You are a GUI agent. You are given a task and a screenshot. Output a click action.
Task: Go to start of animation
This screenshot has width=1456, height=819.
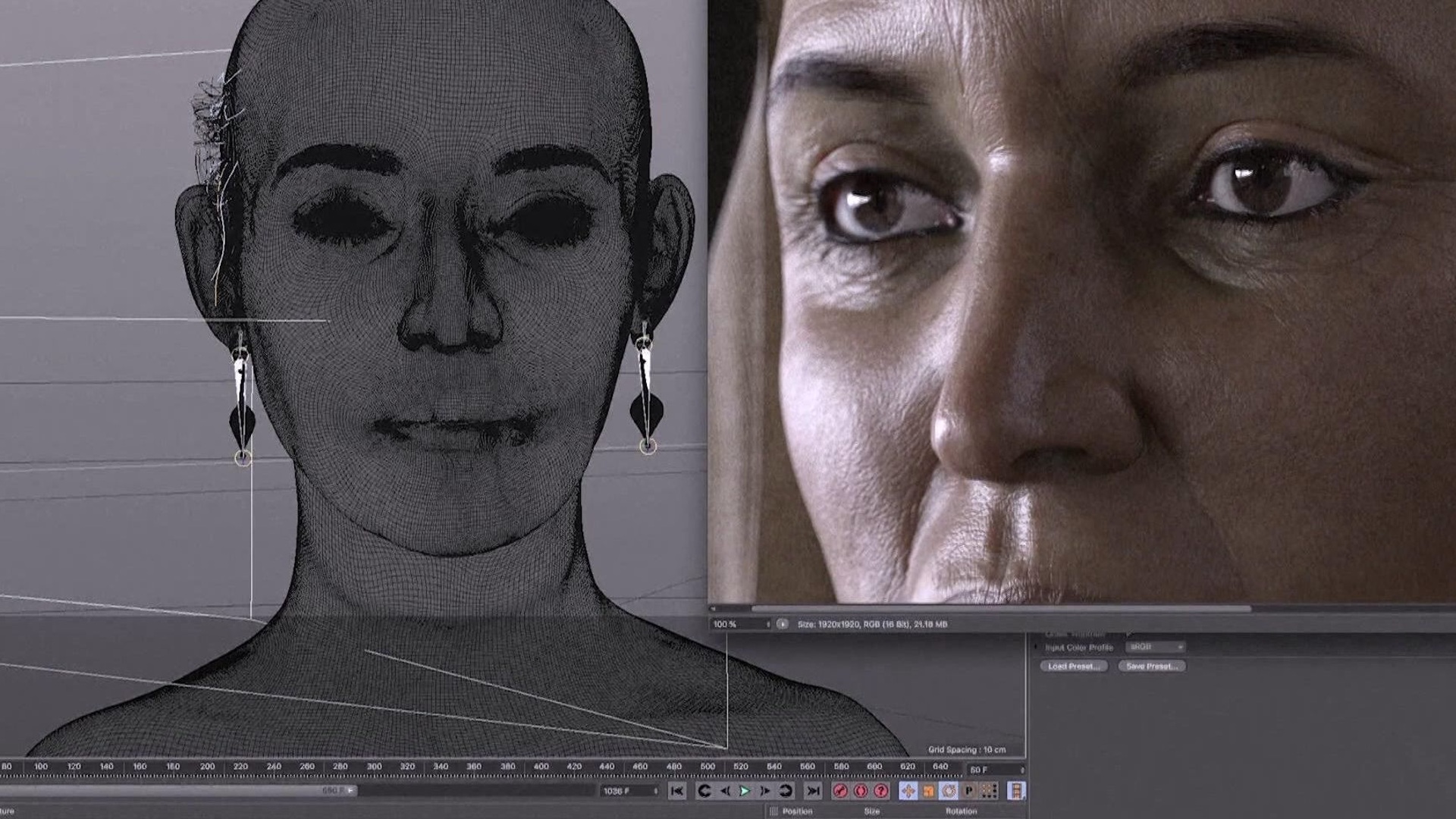click(677, 791)
